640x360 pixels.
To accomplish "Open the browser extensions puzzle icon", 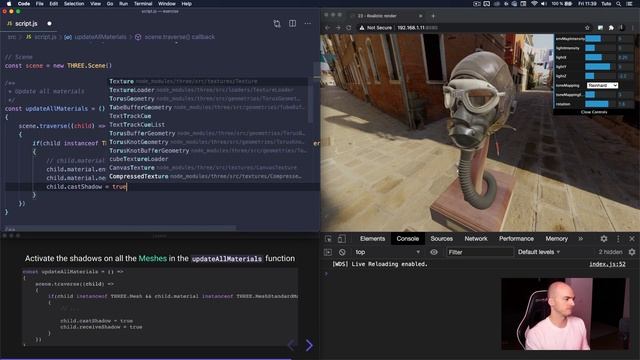I will click(611, 28).
